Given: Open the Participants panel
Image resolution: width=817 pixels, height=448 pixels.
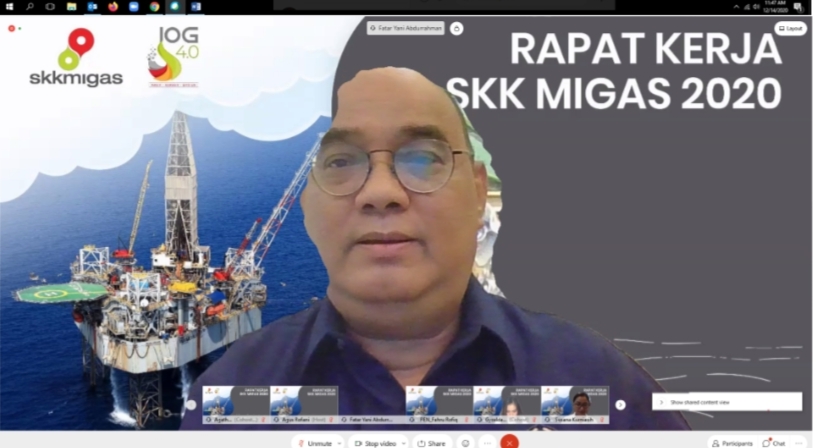Looking at the screenshot, I should [x=732, y=443].
